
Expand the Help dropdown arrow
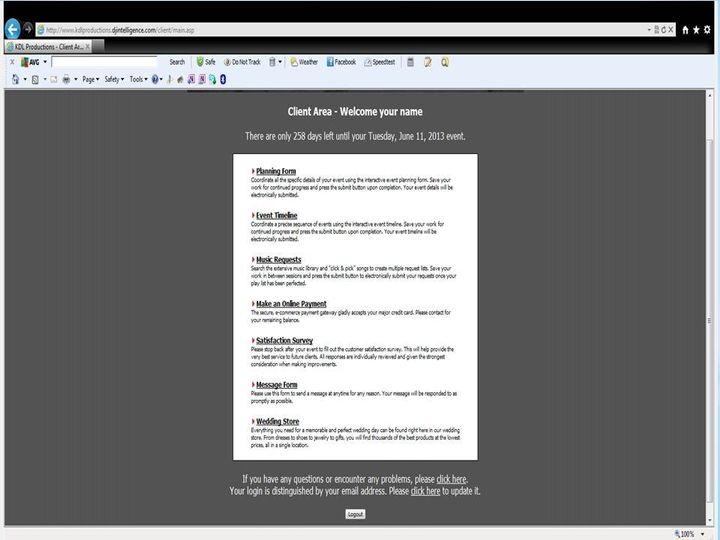[161, 79]
